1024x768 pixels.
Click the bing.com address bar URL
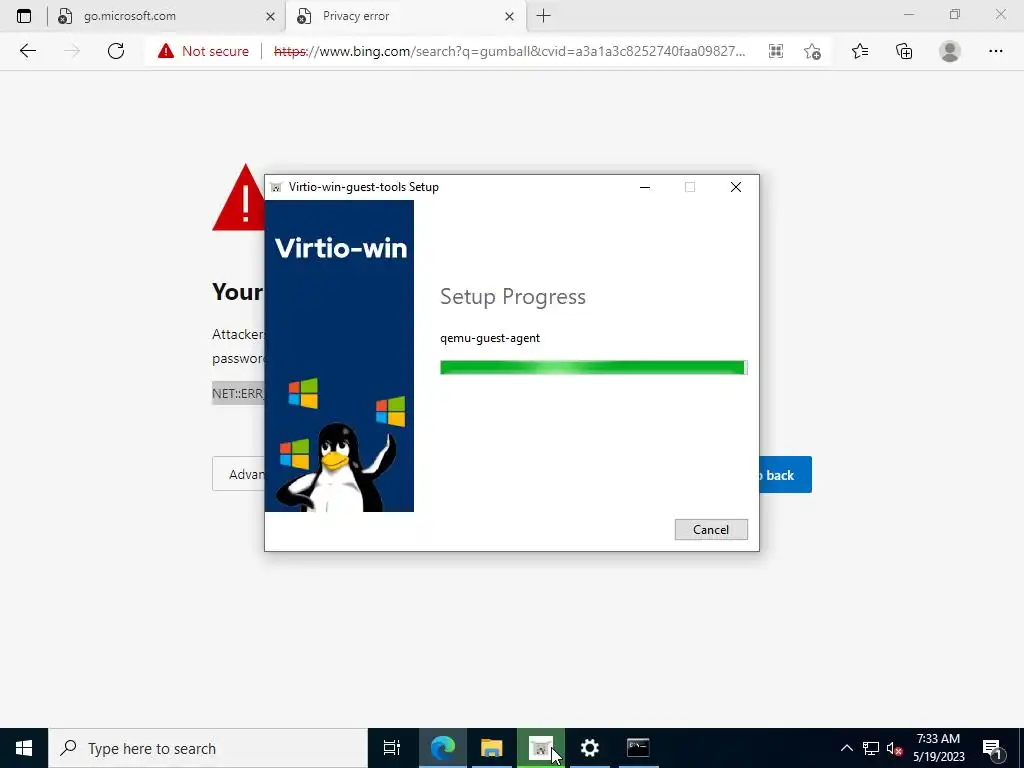coord(509,52)
